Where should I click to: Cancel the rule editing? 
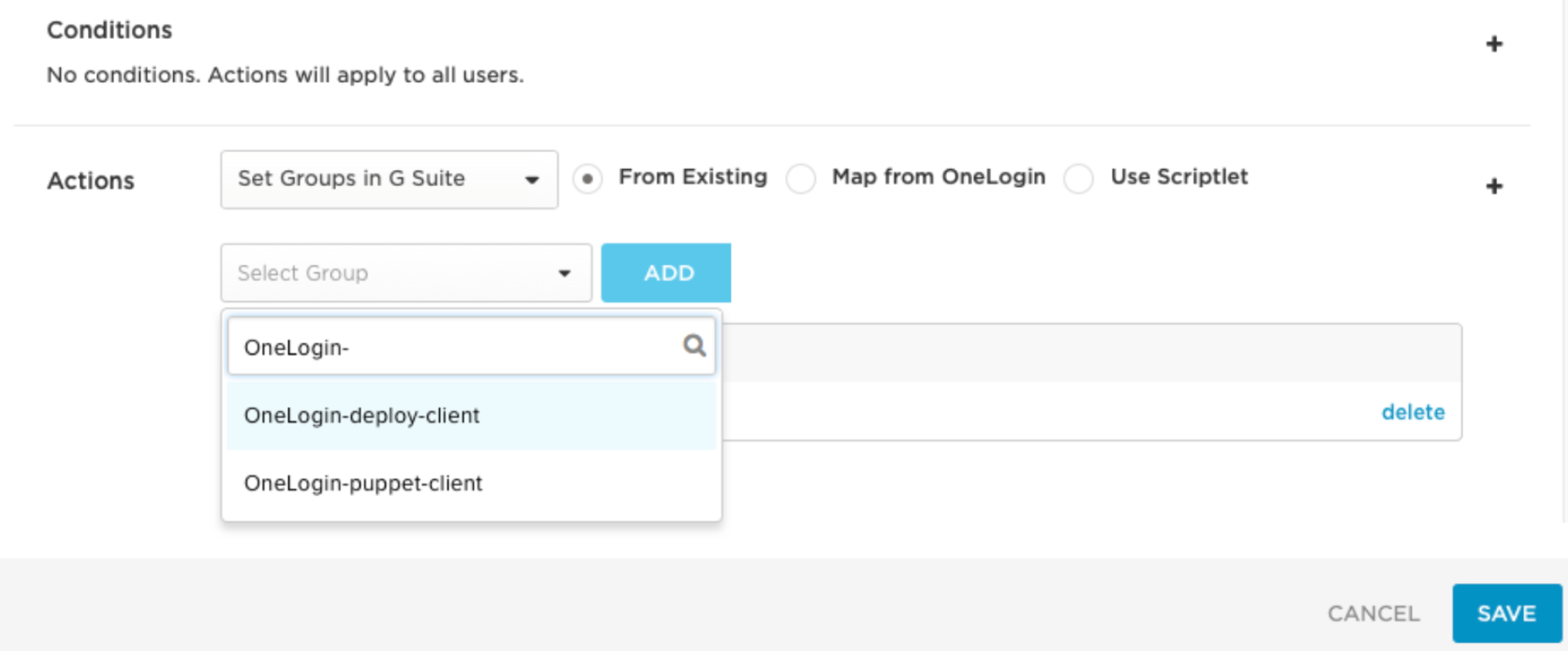tap(1374, 613)
